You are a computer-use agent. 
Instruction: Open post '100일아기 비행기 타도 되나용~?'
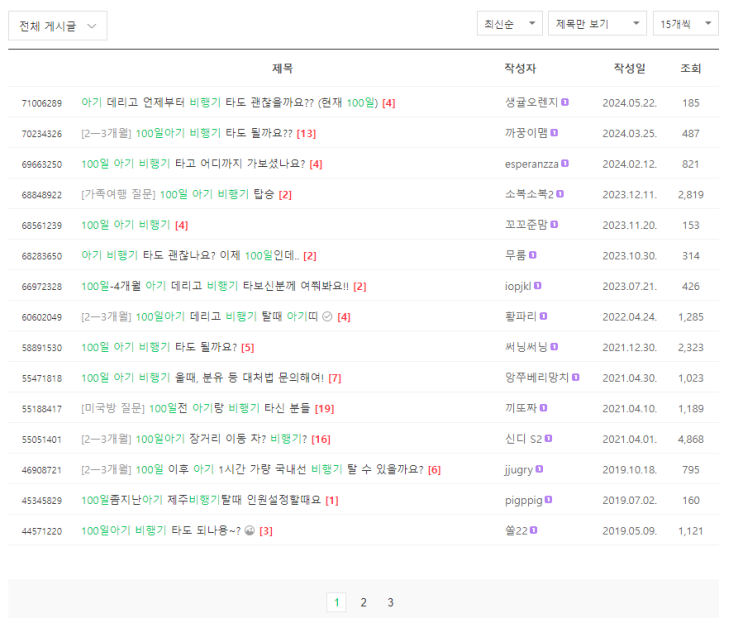point(161,530)
